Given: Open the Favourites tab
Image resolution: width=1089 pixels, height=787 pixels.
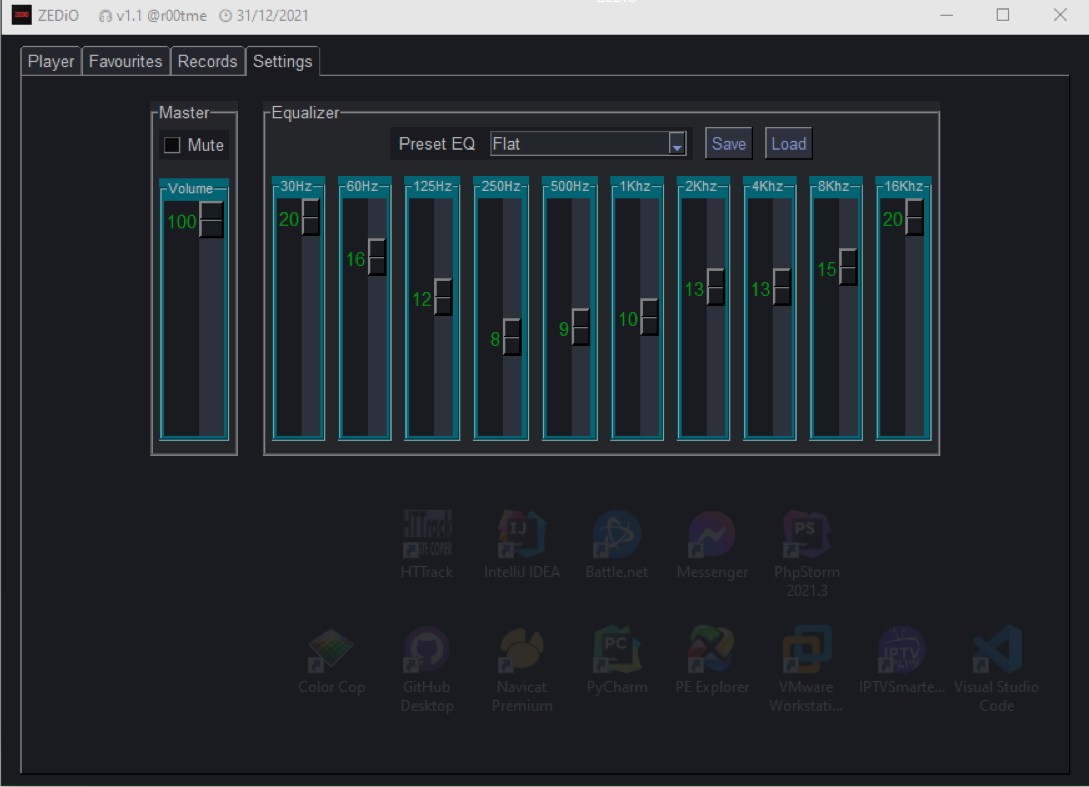Looking at the screenshot, I should coord(124,61).
